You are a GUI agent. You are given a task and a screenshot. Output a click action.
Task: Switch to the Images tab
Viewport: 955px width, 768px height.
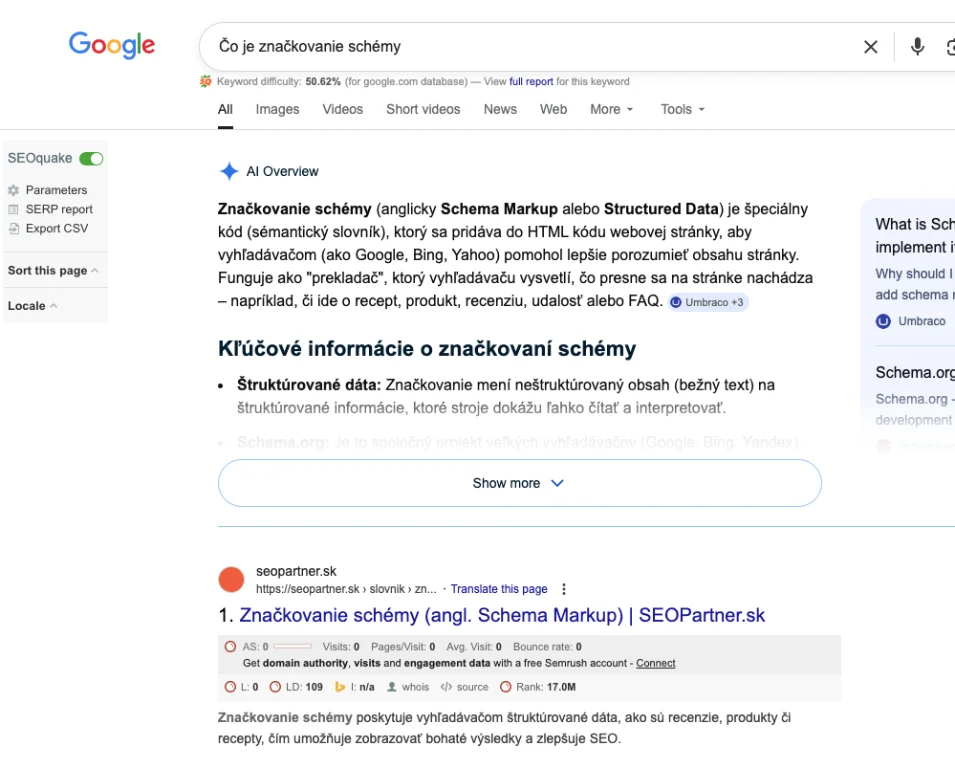[277, 109]
